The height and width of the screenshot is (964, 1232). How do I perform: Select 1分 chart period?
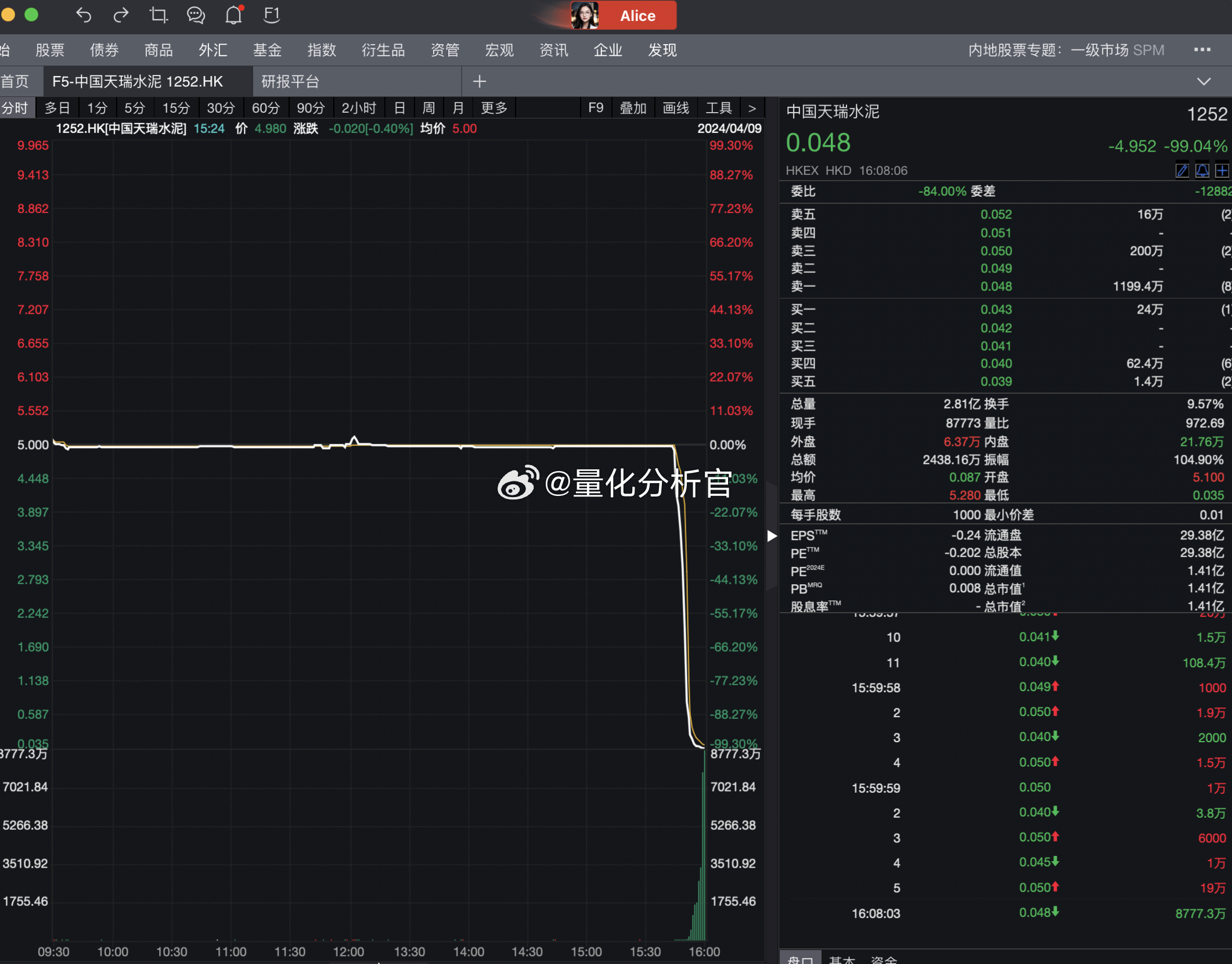[98, 108]
